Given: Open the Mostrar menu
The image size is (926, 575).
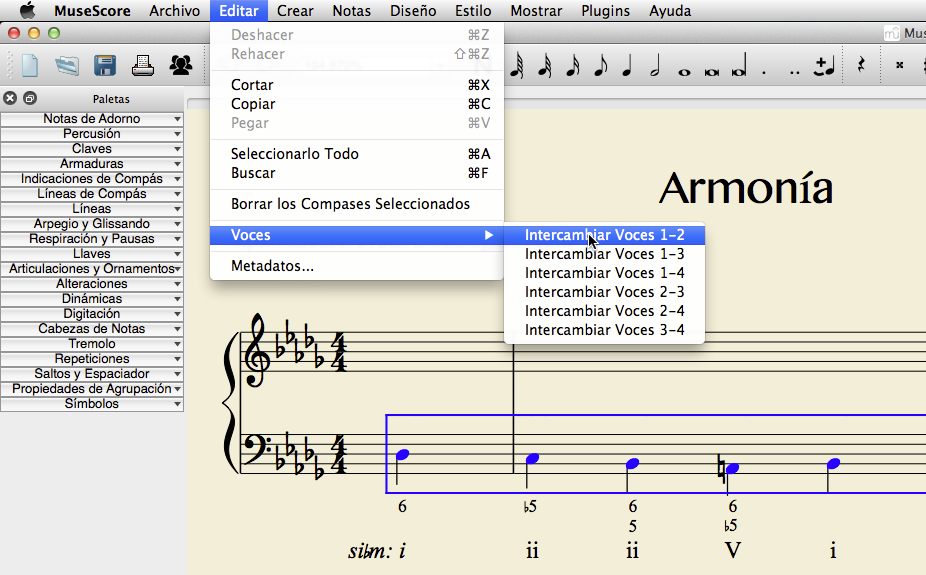Looking at the screenshot, I should pyautogui.click(x=536, y=11).
